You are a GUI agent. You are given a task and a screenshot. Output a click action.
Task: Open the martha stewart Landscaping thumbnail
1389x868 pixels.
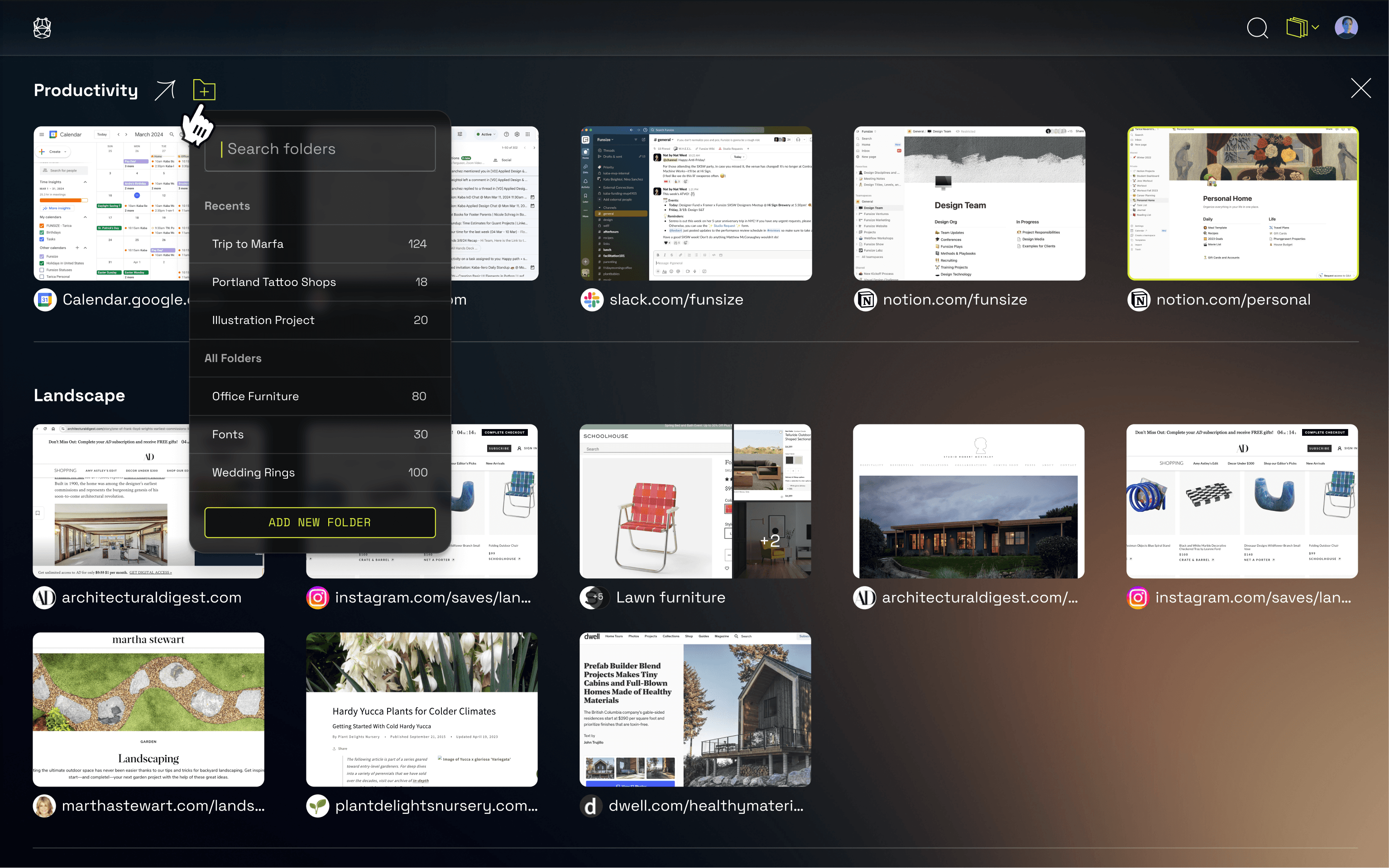tap(148, 709)
